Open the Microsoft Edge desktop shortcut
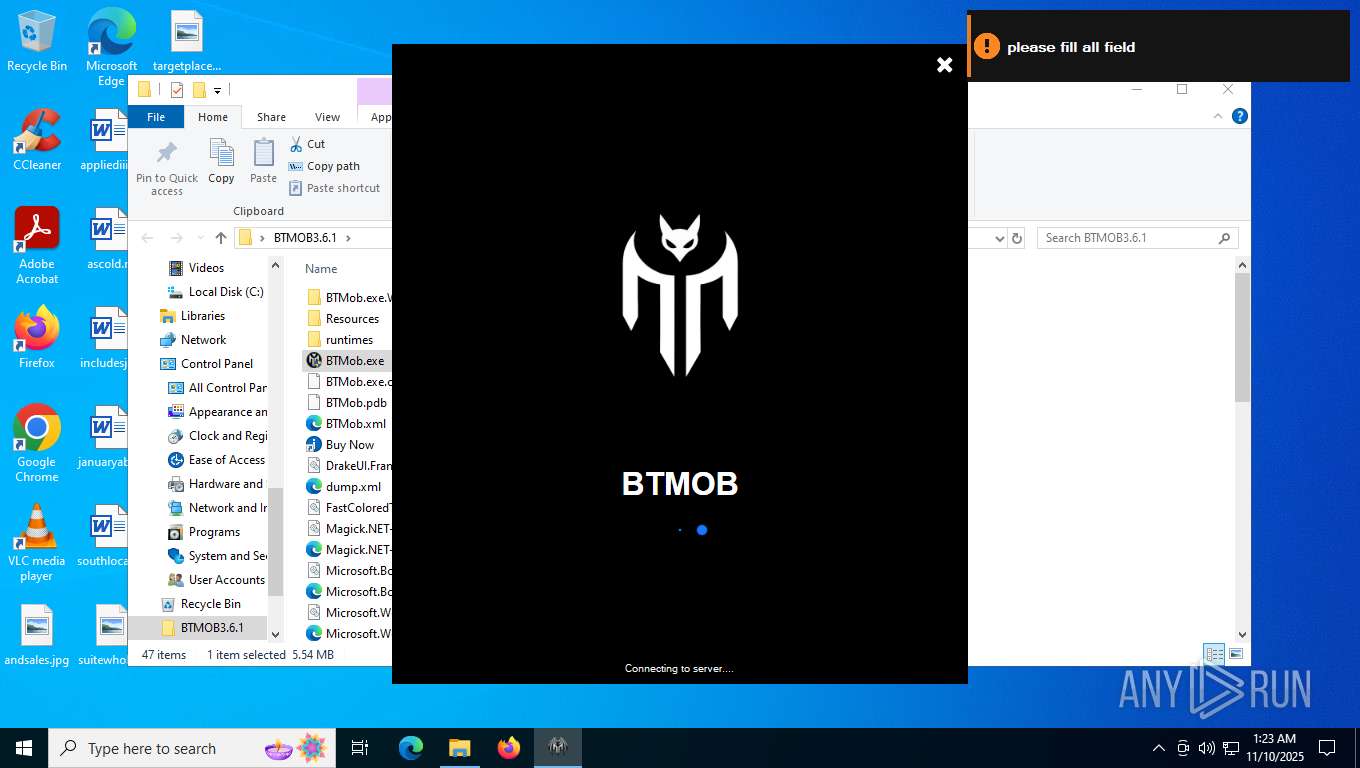The image size is (1360, 768). (111, 47)
